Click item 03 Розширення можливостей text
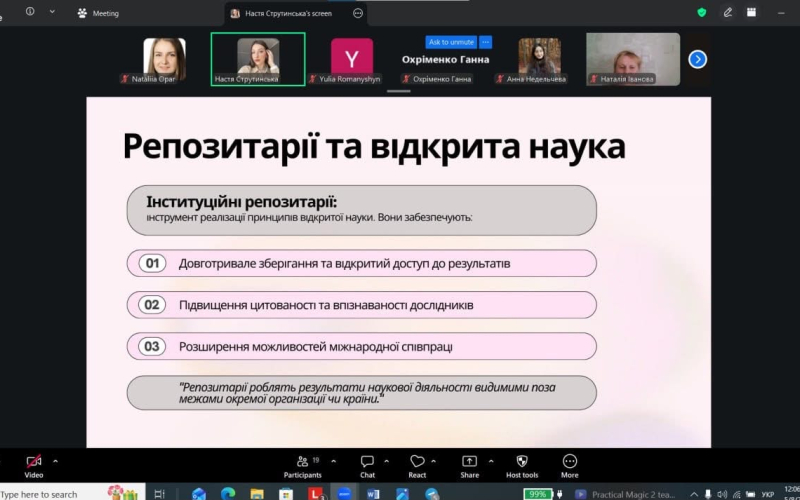This screenshot has height=500, width=800. point(315,347)
